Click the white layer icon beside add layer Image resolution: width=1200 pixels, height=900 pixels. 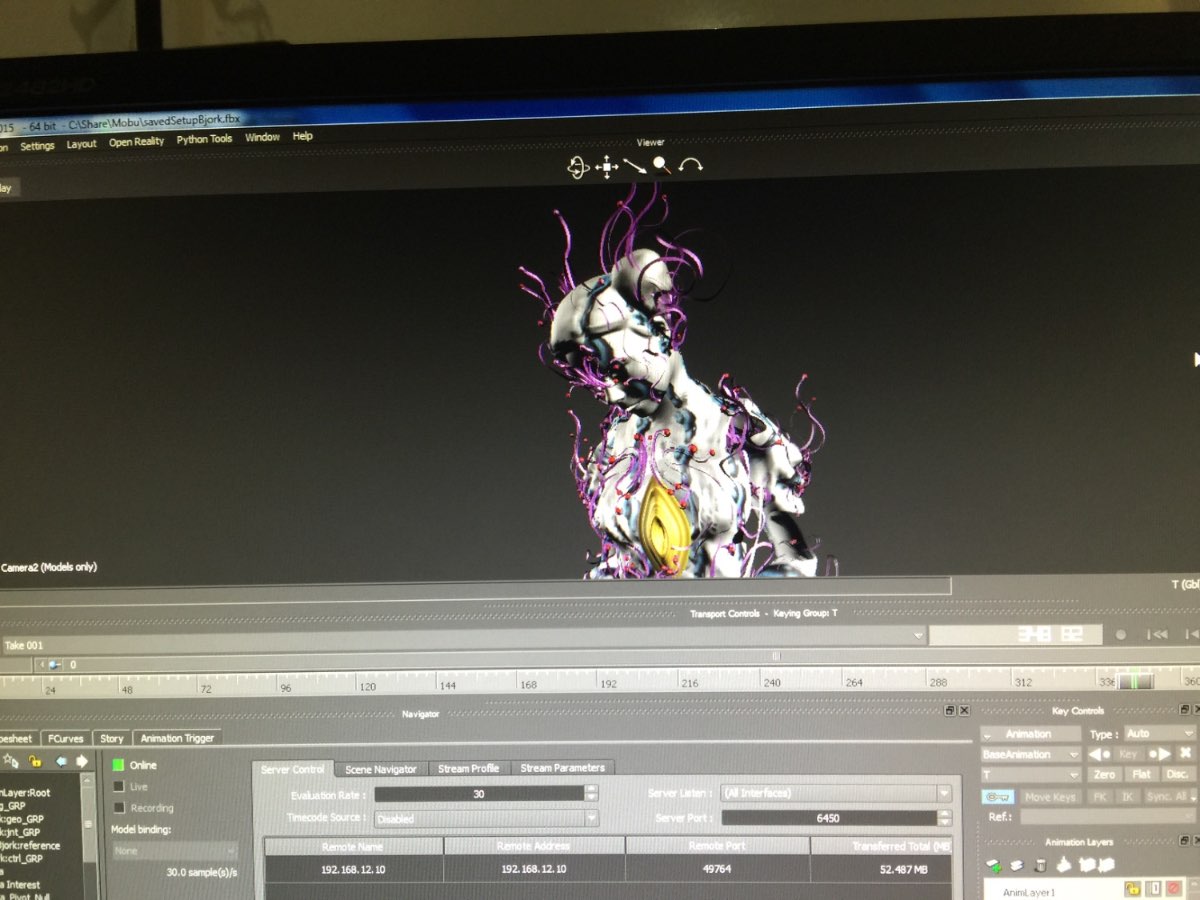1017,865
